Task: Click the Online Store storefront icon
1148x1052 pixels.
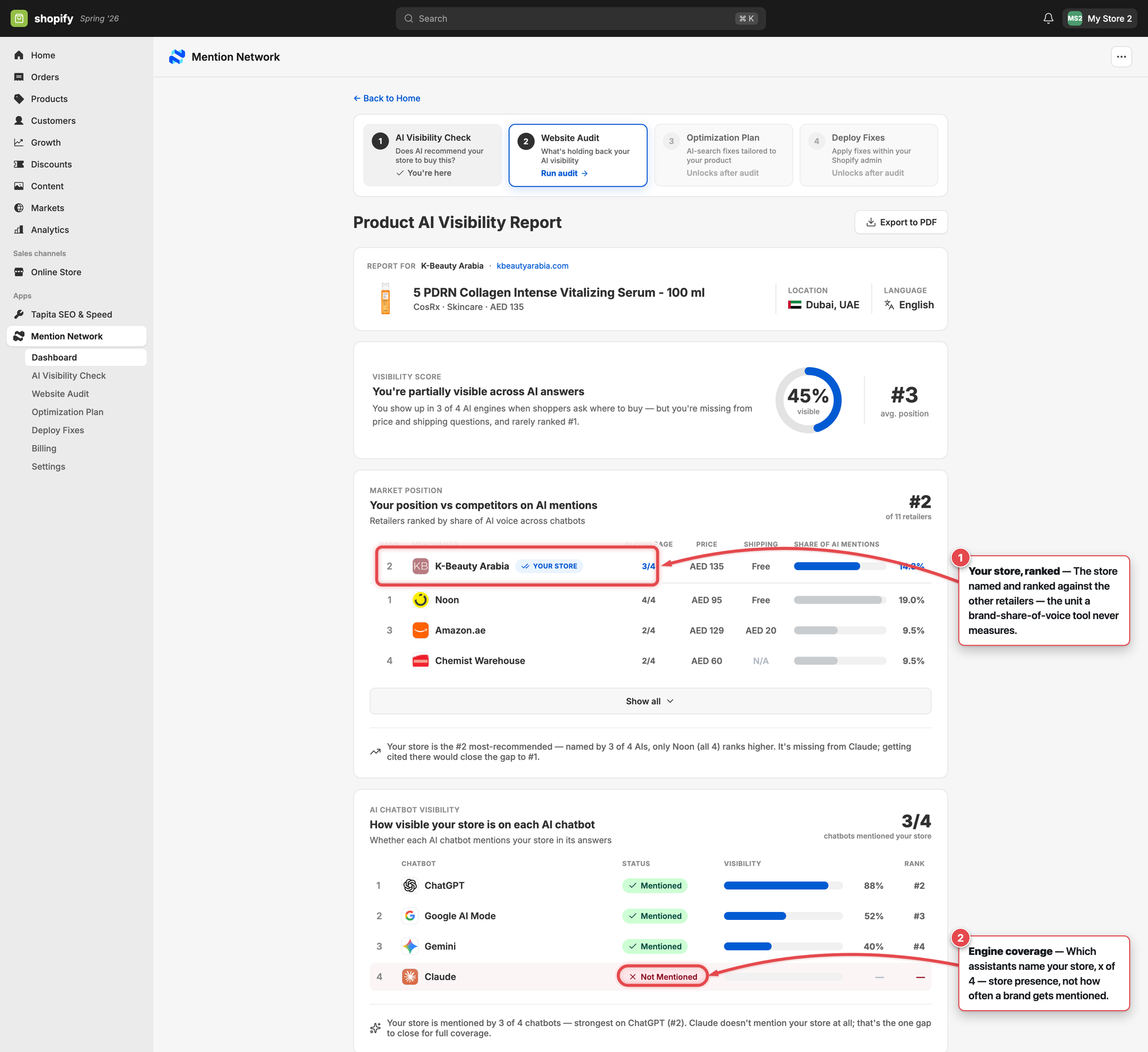Action: pos(19,272)
